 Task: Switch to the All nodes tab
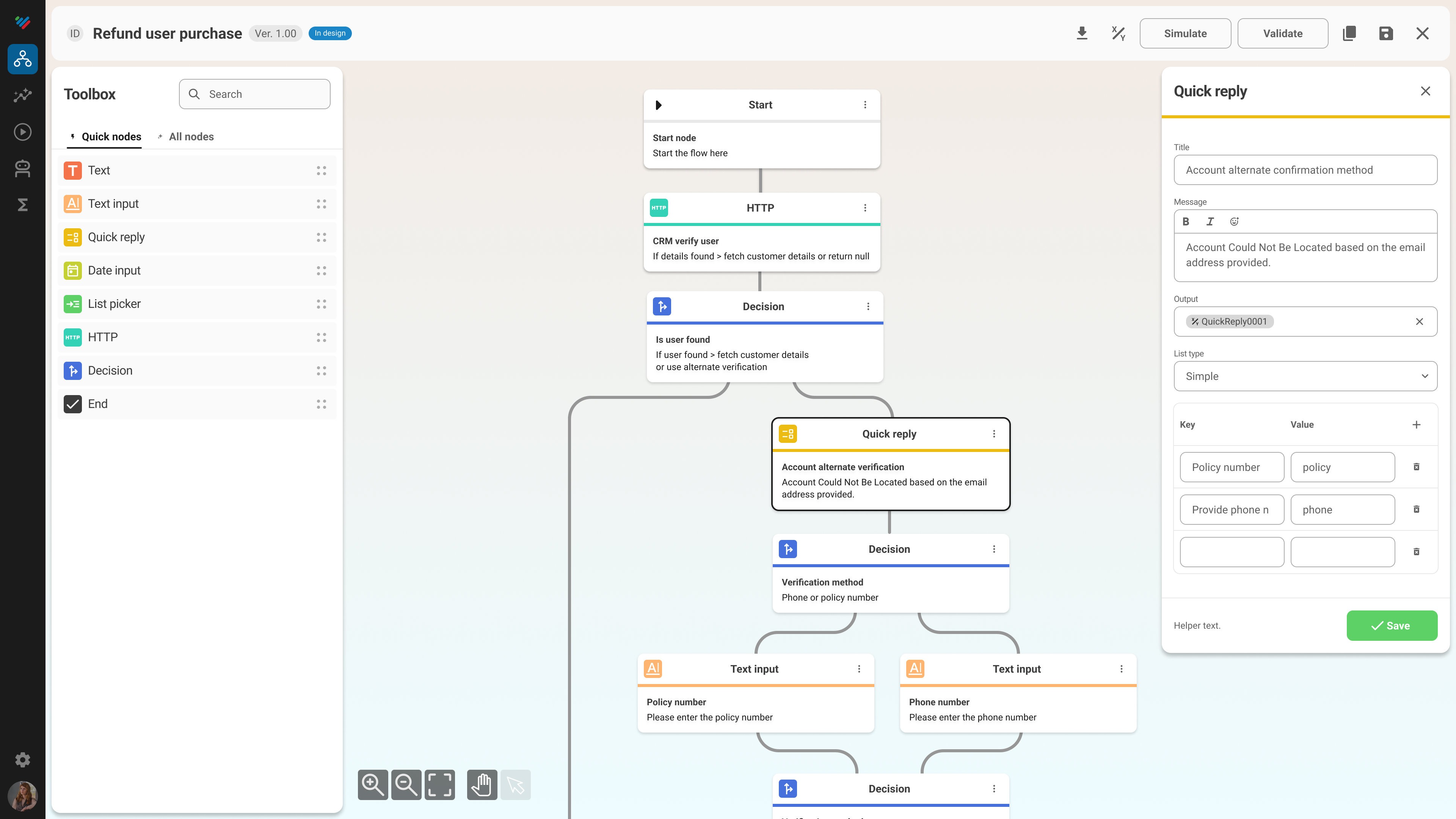click(x=185, y=137)
